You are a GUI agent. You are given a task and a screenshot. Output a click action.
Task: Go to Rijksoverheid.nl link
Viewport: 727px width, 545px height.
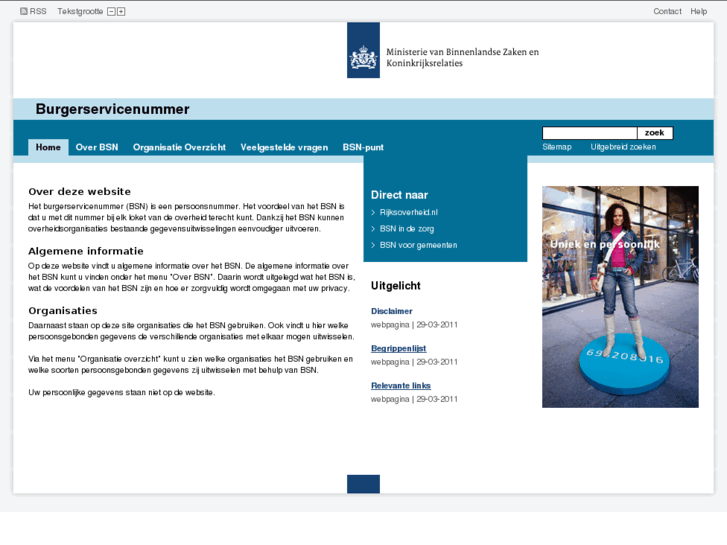408,212
